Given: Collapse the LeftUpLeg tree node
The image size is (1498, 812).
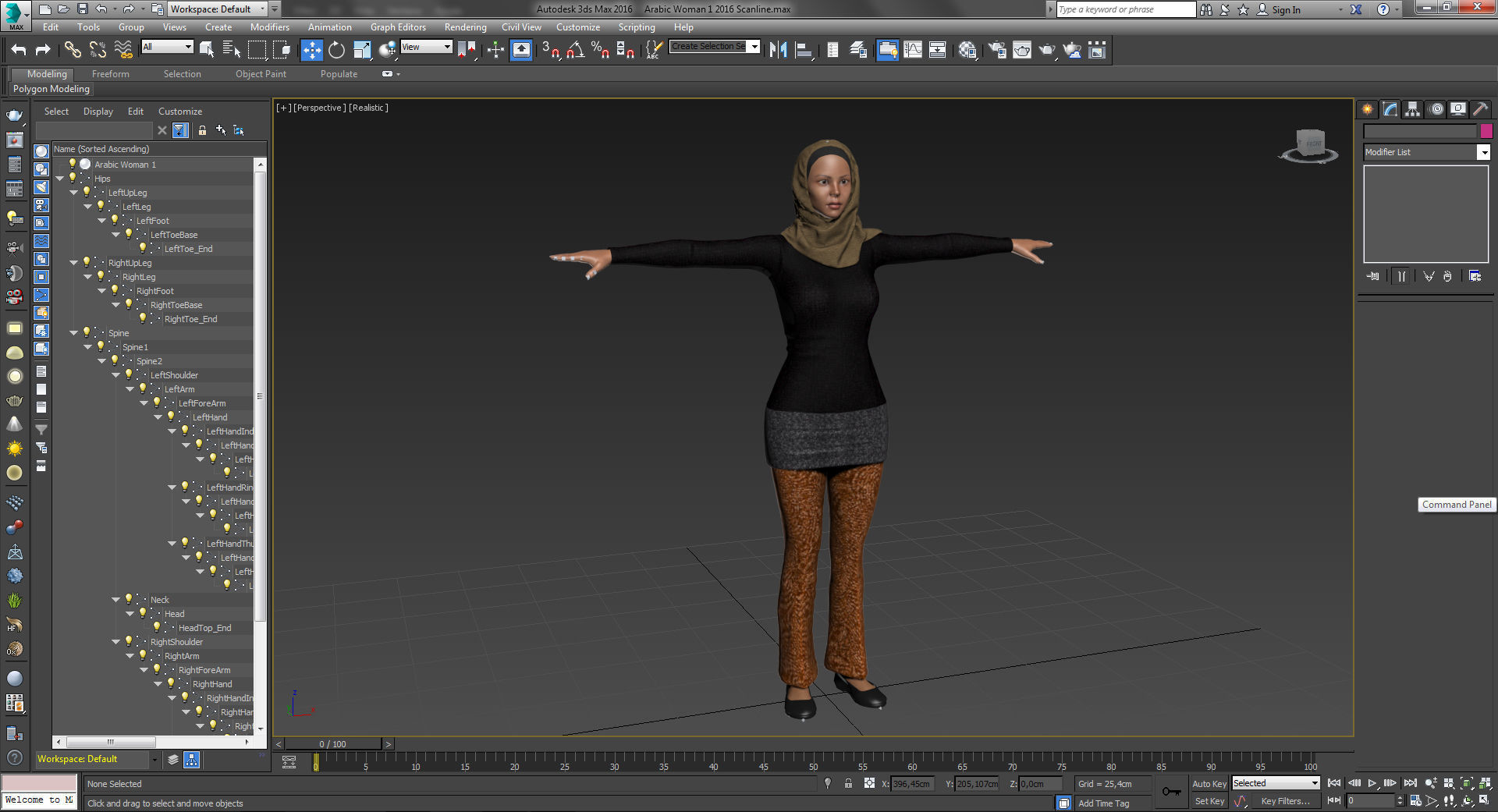Looking at the screenshot, I should click(73, 193).
